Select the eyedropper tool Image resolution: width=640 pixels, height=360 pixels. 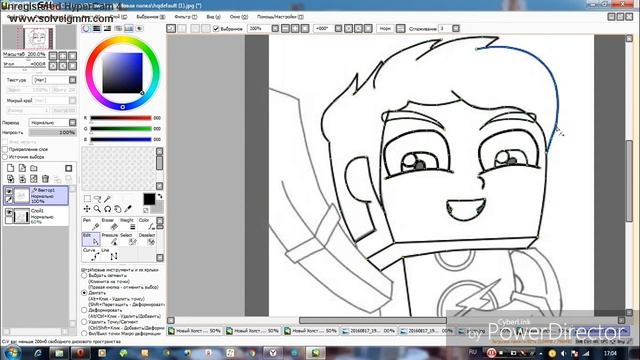click(128, 209)
